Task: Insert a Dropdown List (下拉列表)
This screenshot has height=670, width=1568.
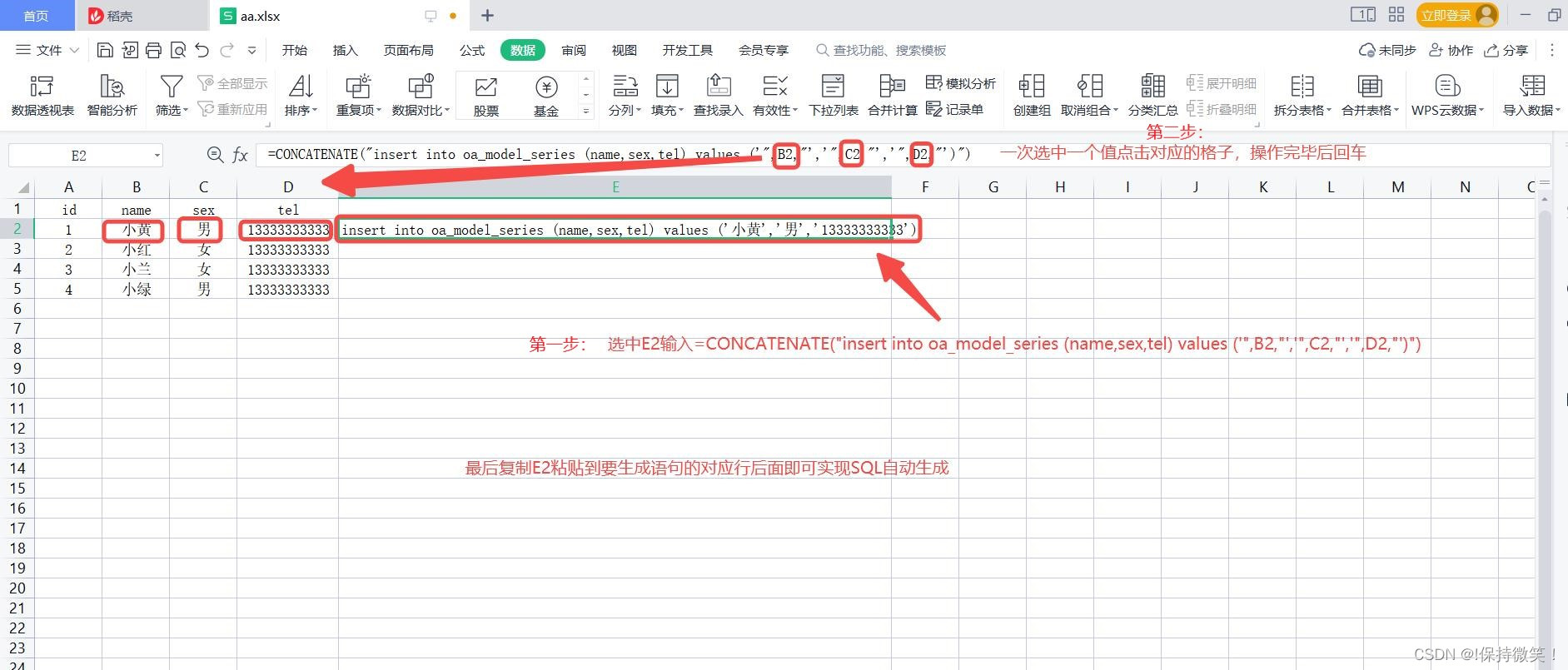Action: [x=834, y=95]
